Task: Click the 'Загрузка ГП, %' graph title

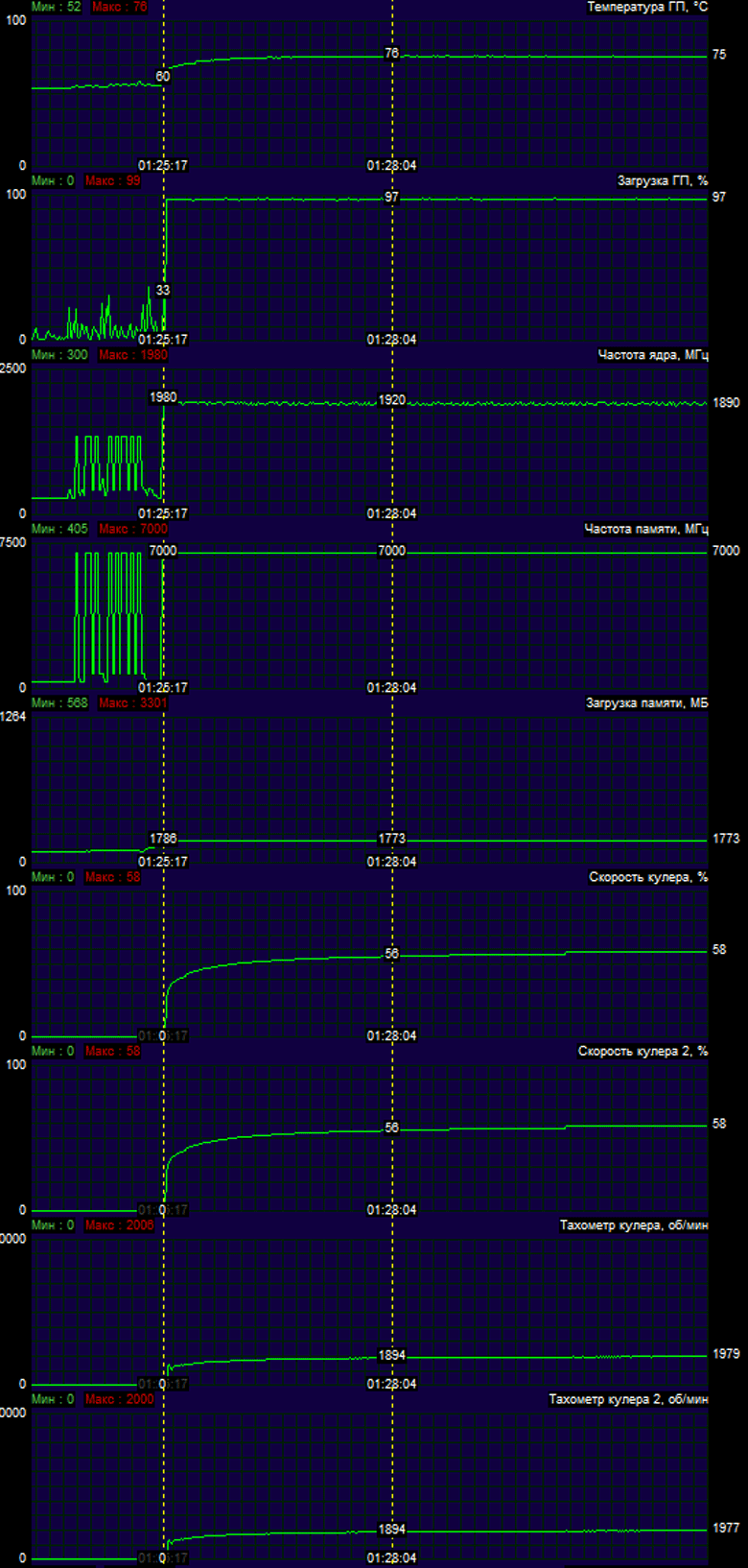Action: (x=663, y=180)
